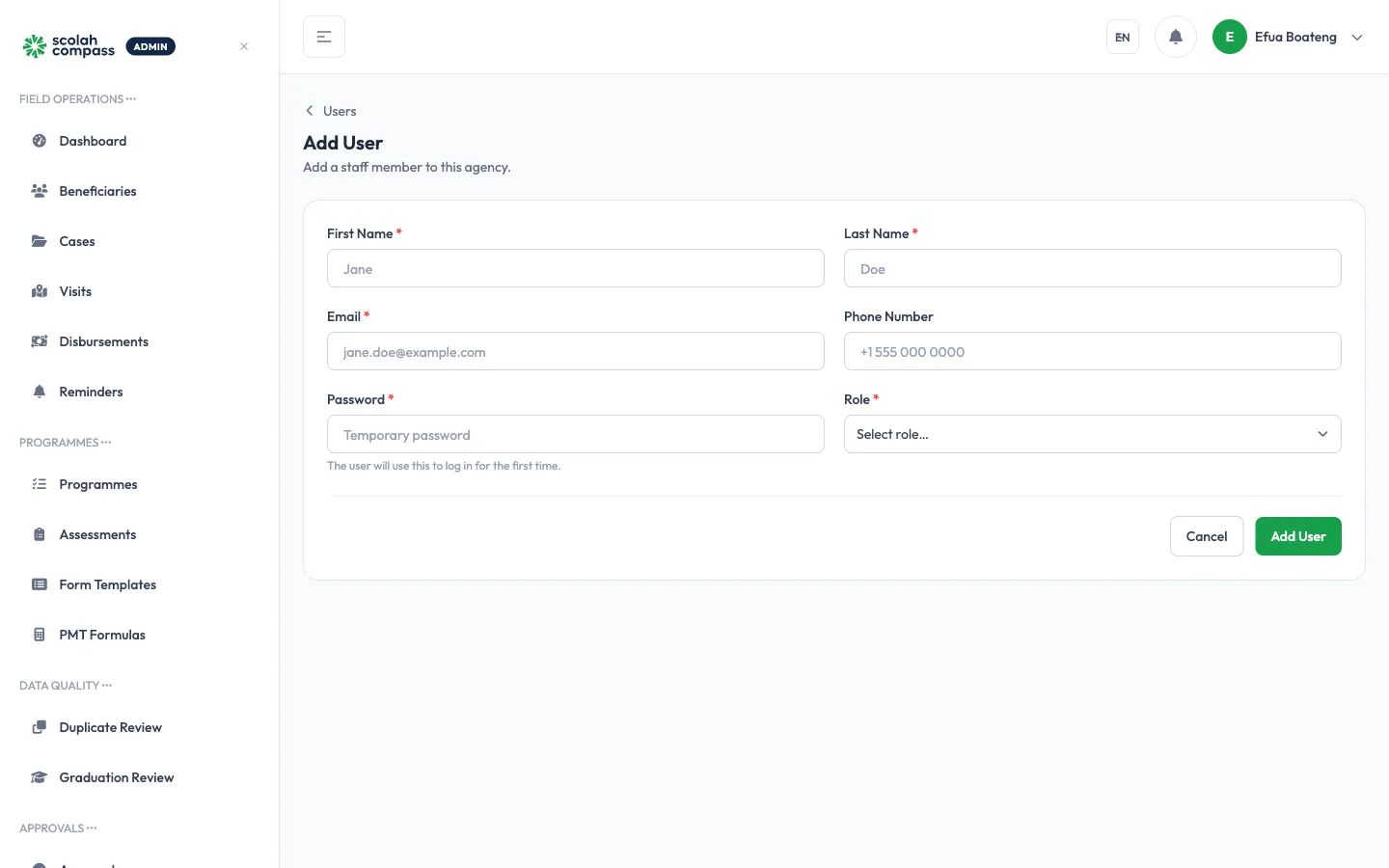Click the Graduation Review cap icon

(40, 777)
